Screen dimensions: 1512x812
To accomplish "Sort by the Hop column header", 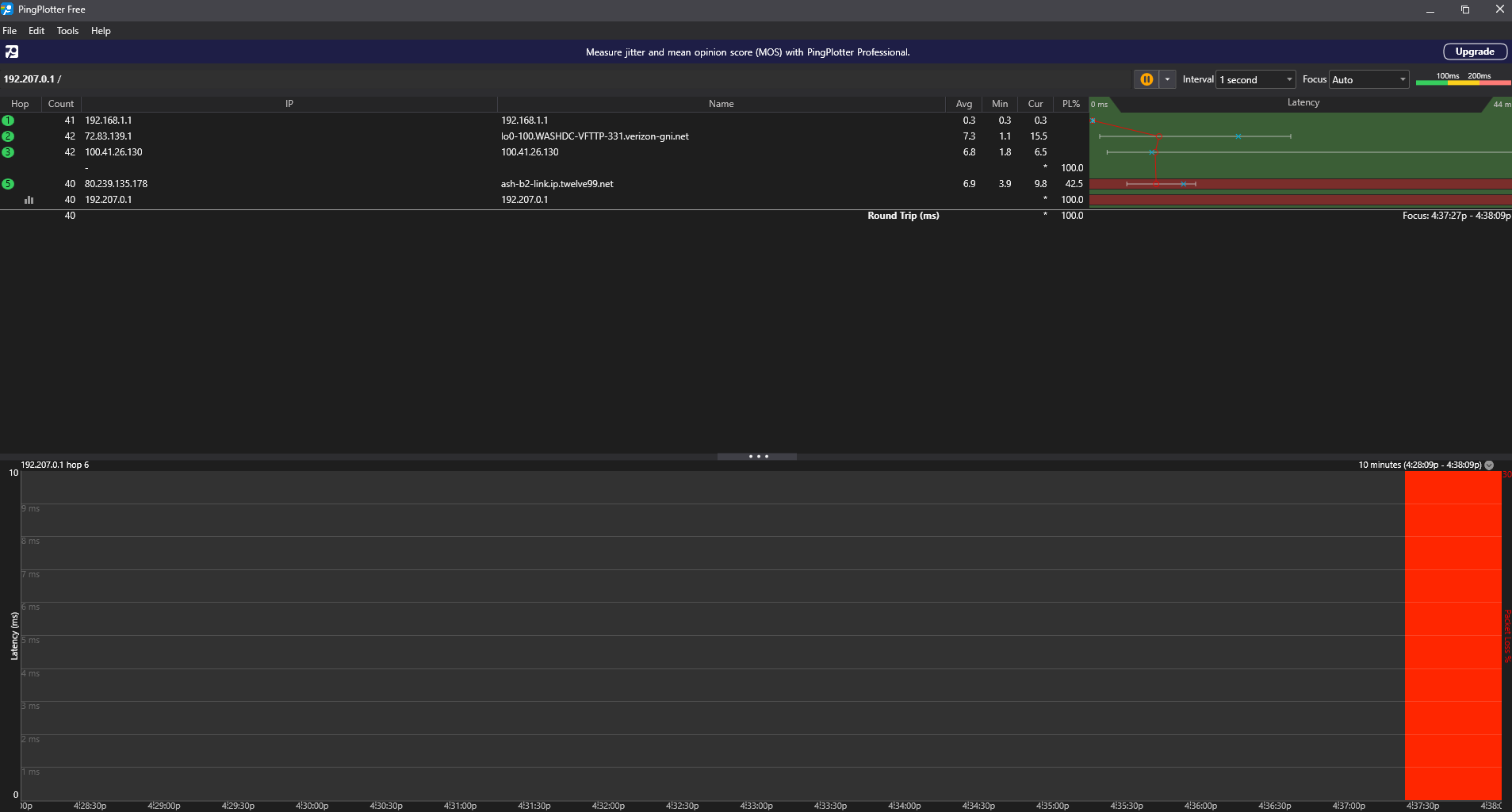I will pyautogui.click(x=20, y=104).
